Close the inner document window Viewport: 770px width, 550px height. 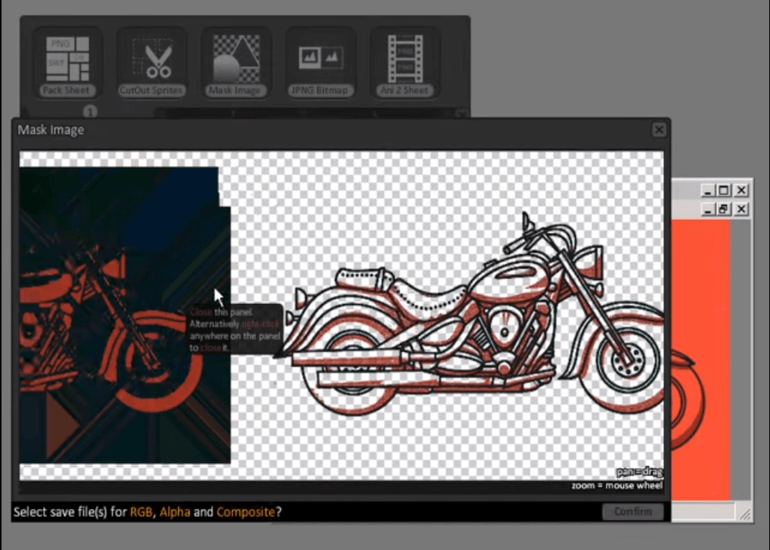tap(741, 209)
